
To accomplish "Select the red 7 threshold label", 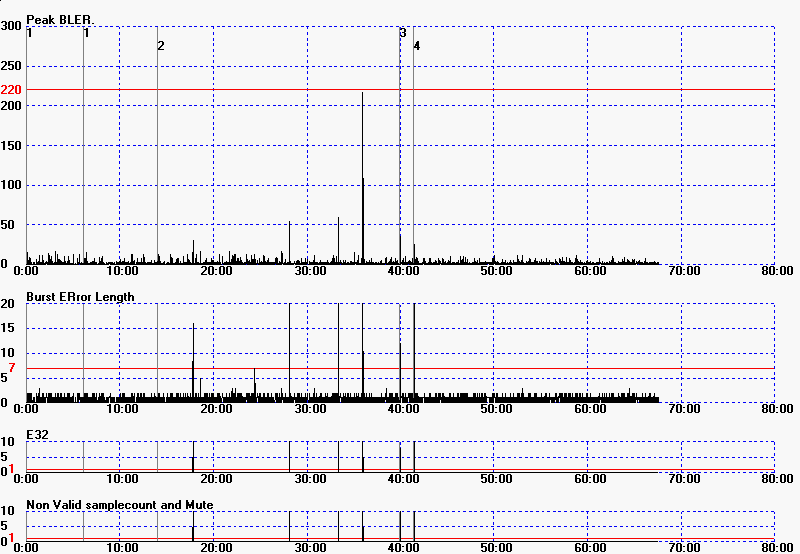I will pos(11,369).
